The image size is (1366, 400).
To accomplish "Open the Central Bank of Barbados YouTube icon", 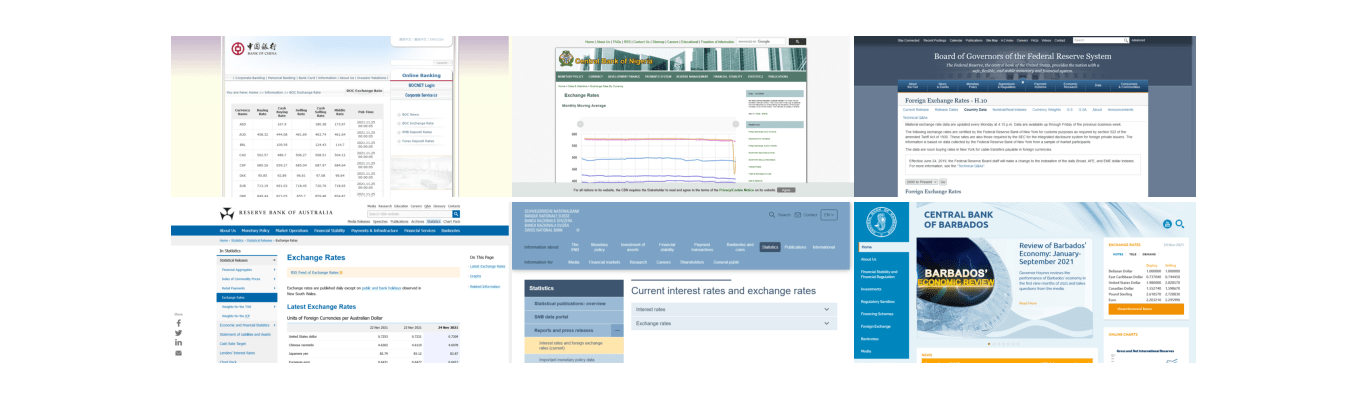I will coord(1167,224).
